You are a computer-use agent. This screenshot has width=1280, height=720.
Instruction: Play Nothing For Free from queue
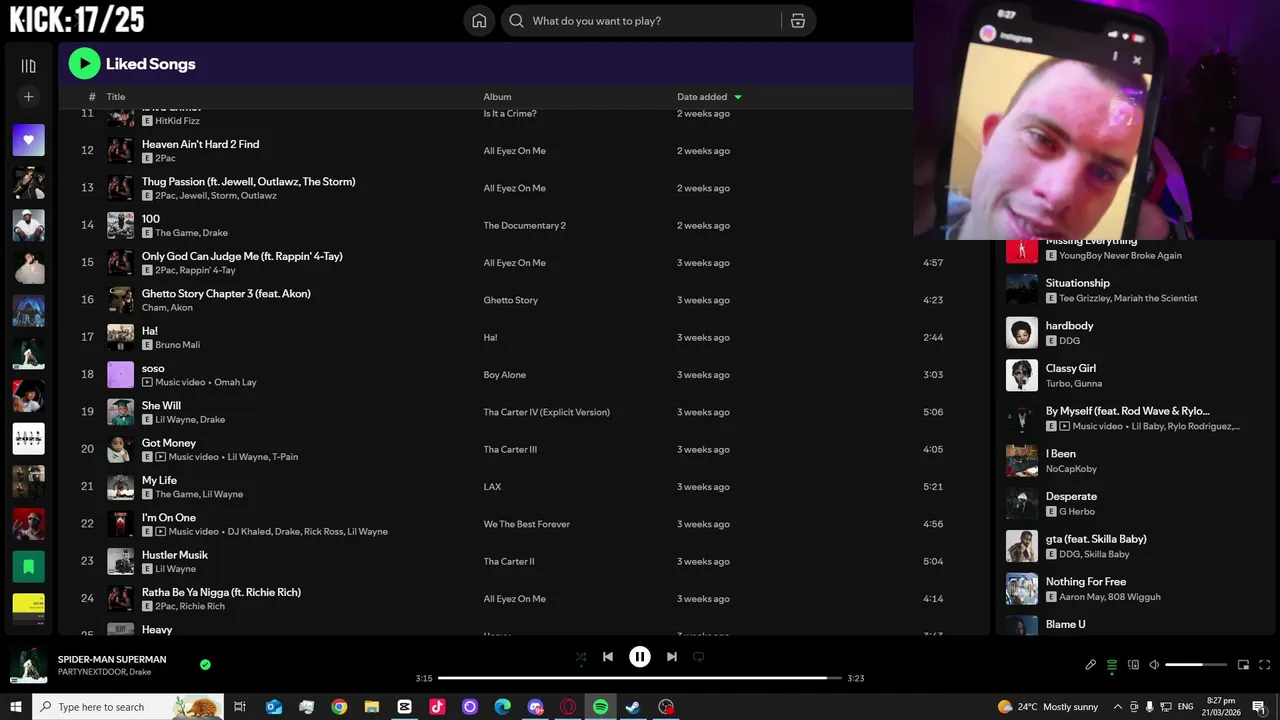pyautogui.click(x=1021, y=589)
